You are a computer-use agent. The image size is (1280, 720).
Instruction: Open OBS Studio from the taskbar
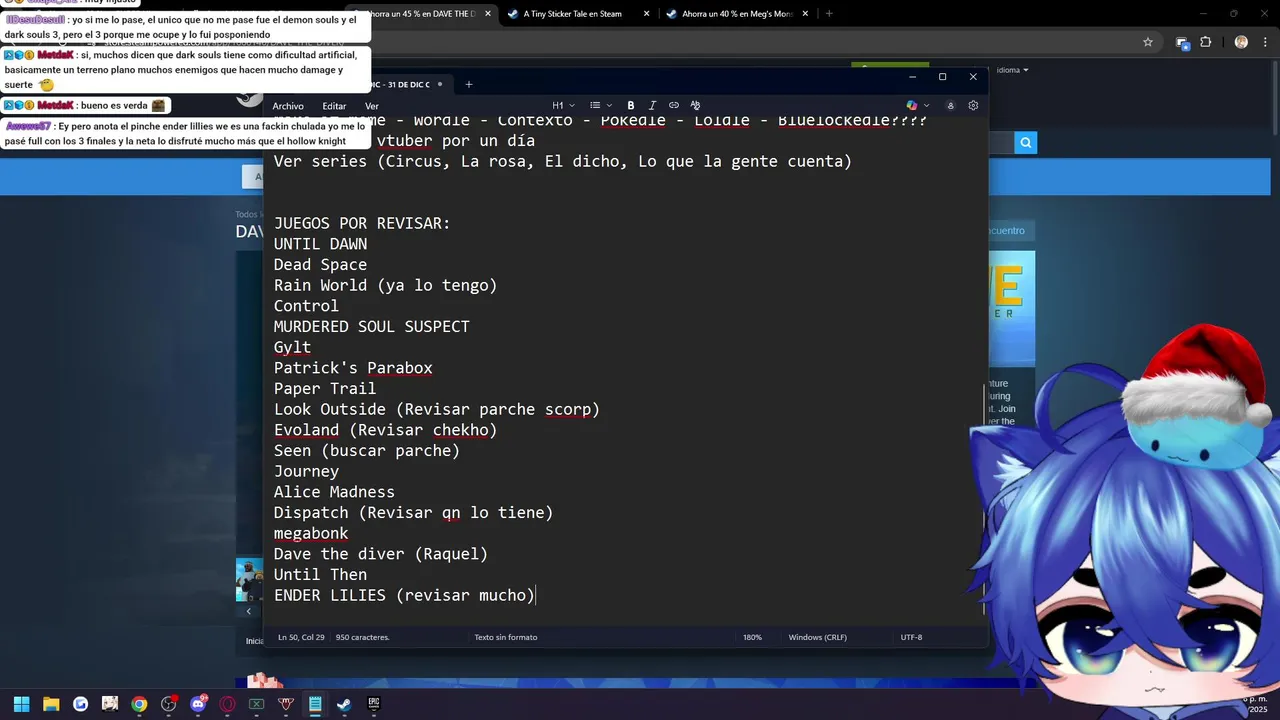pyautogui.click(x=169, y=704)
